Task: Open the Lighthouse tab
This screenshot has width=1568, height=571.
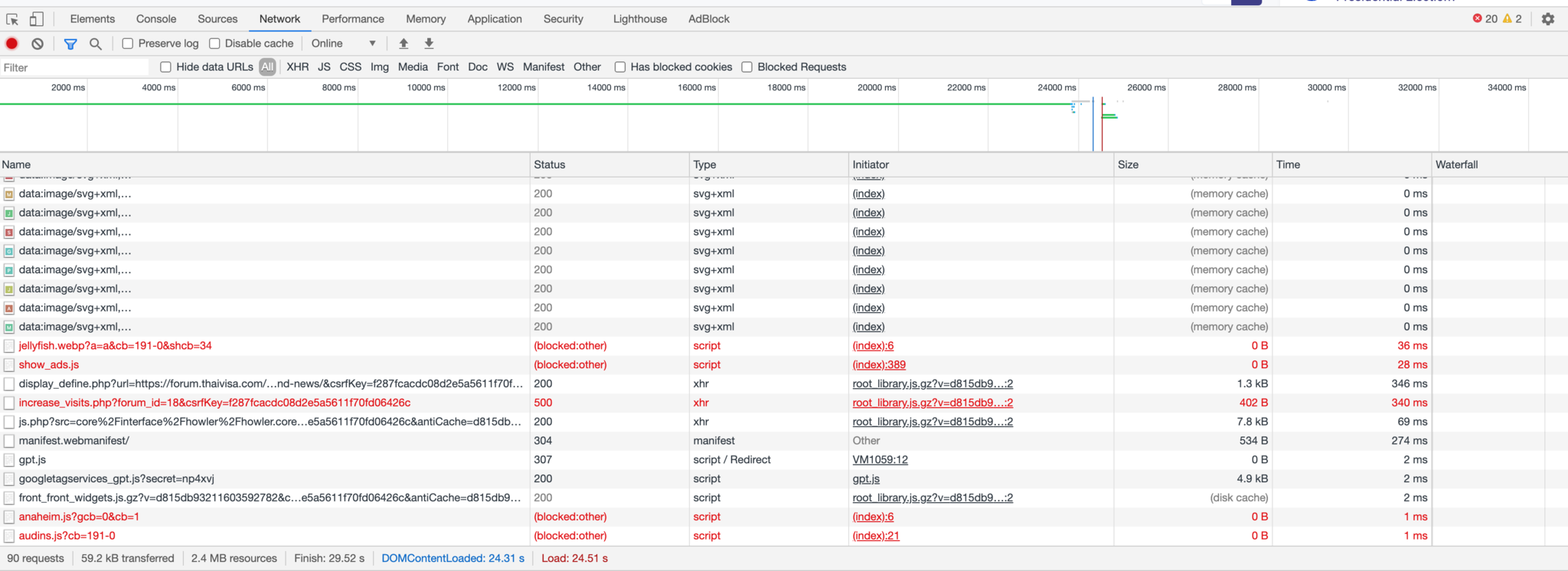Action: [x=640, y=19]
